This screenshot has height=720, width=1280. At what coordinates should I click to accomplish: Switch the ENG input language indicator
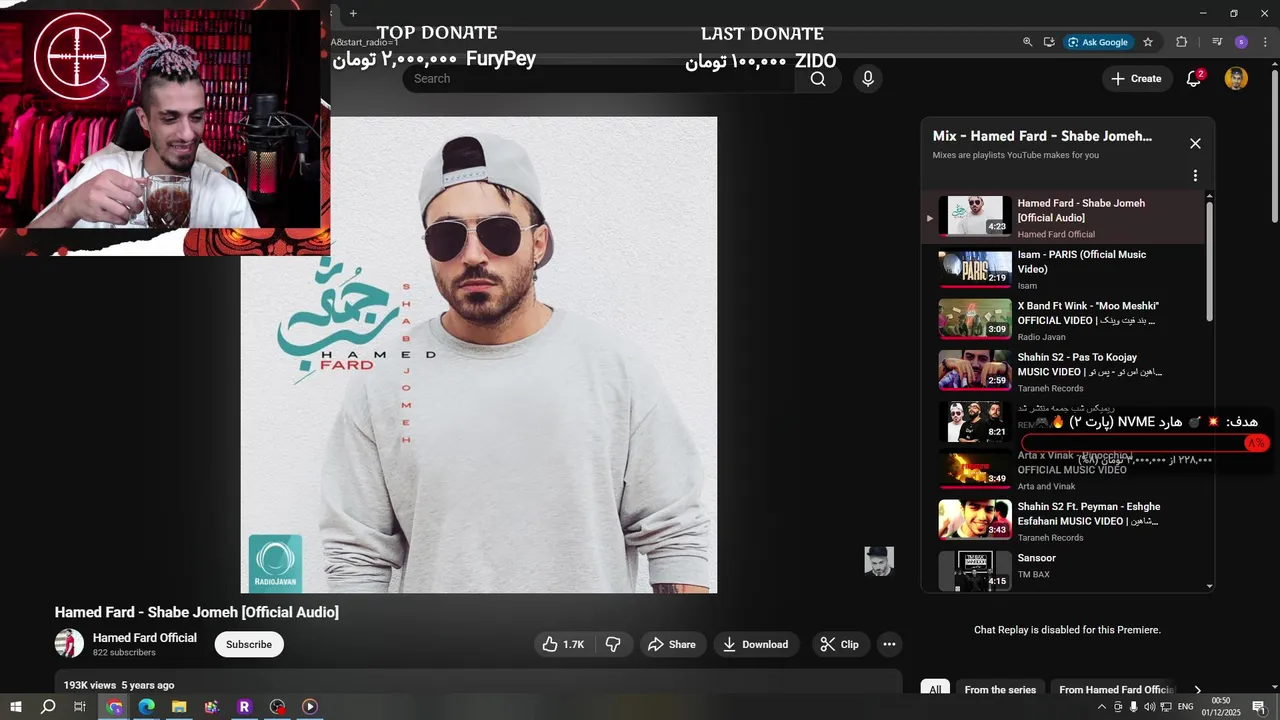pyautogui.click(x=1185, y=707)
